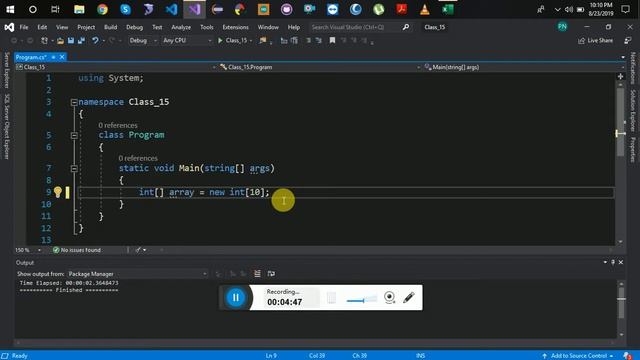Click the webcam icon in the recorder bar
Screen dimensions: 640x360
(x=389, y=298)
